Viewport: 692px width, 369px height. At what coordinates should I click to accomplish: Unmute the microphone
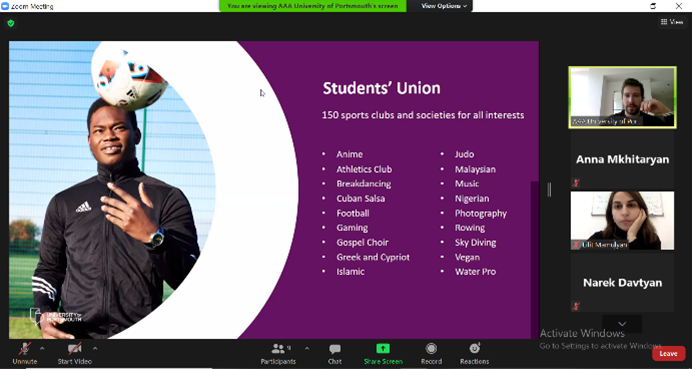click(x=25, y=353)
